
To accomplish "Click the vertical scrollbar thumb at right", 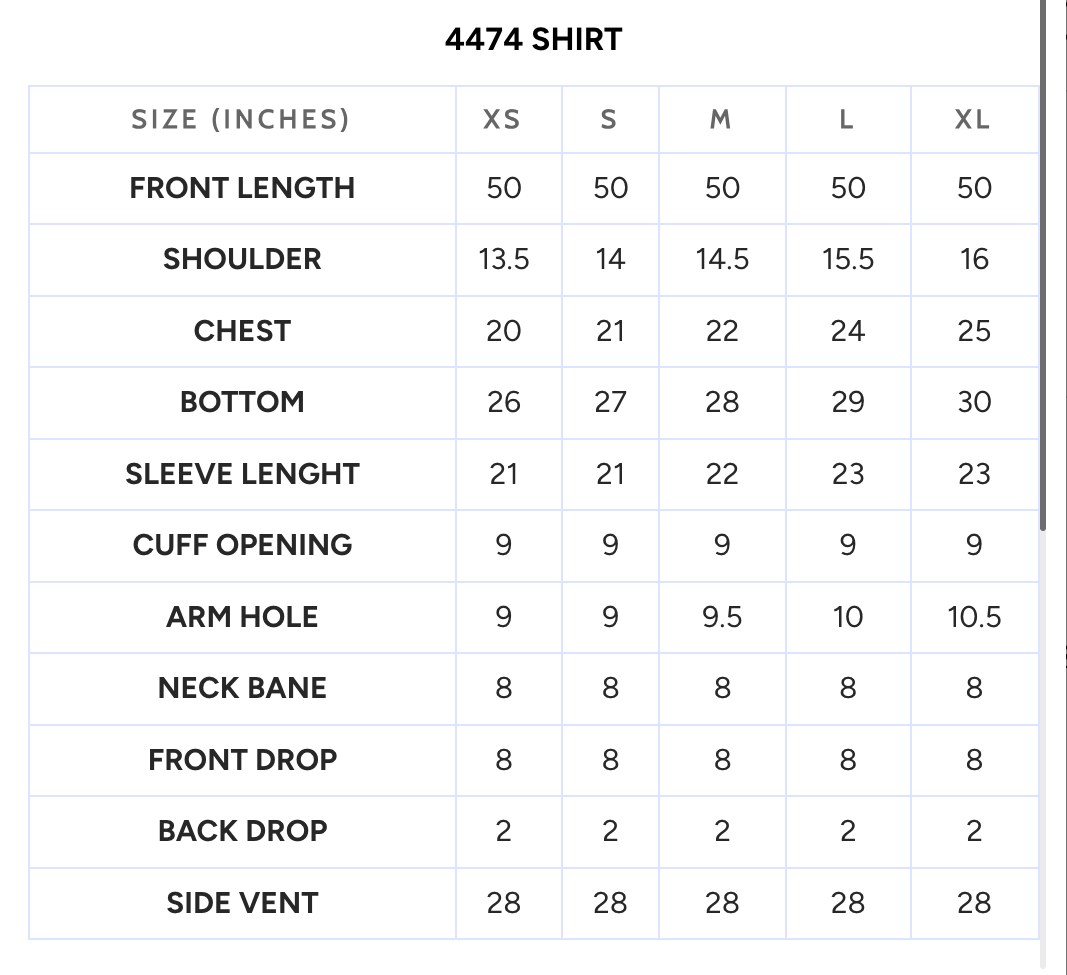I will [1043, 265].
